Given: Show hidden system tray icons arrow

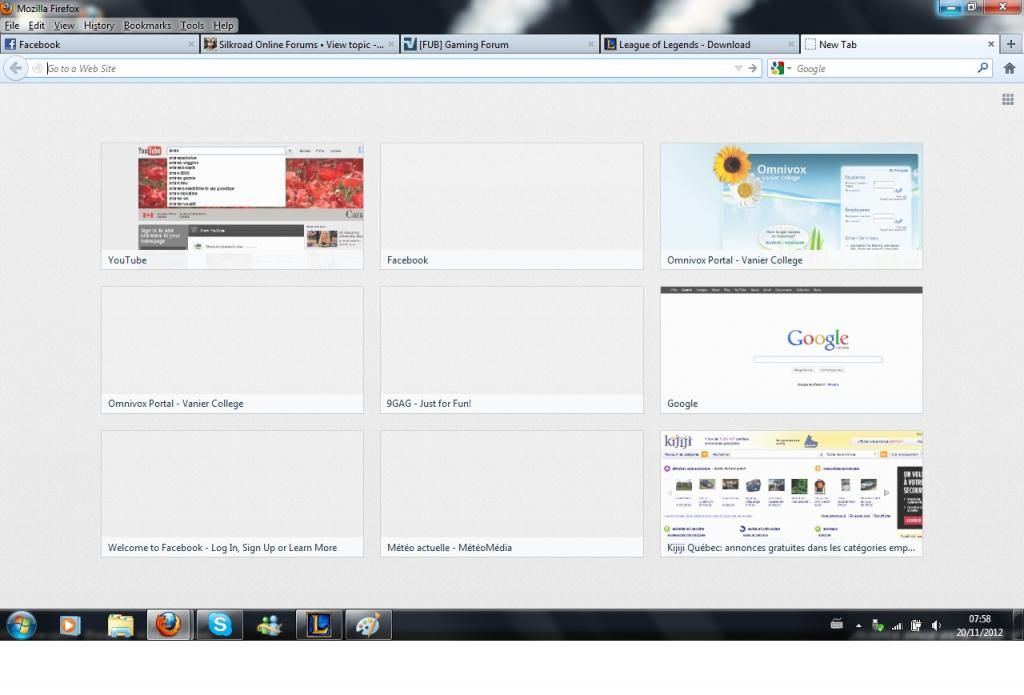Looking at the screenshot, I should click(x=858, y=626).
